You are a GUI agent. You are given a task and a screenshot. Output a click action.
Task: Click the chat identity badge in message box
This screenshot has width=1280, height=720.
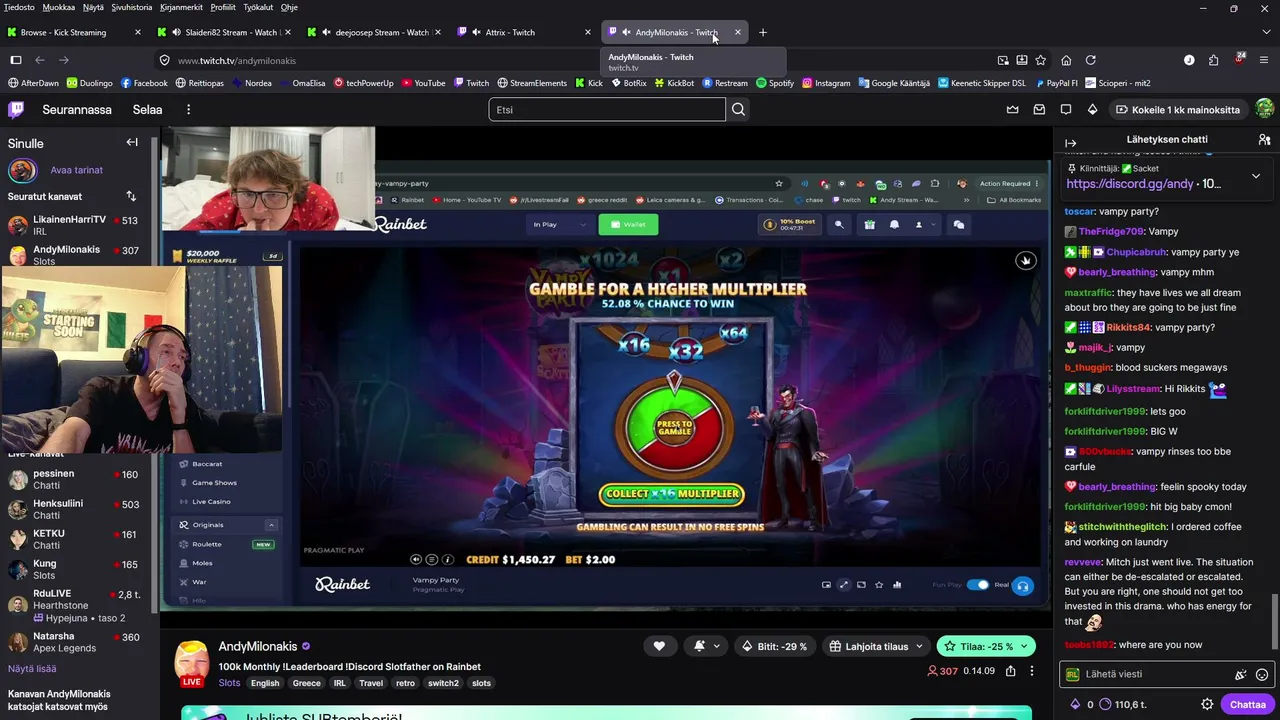click(x=1073, y=675)
